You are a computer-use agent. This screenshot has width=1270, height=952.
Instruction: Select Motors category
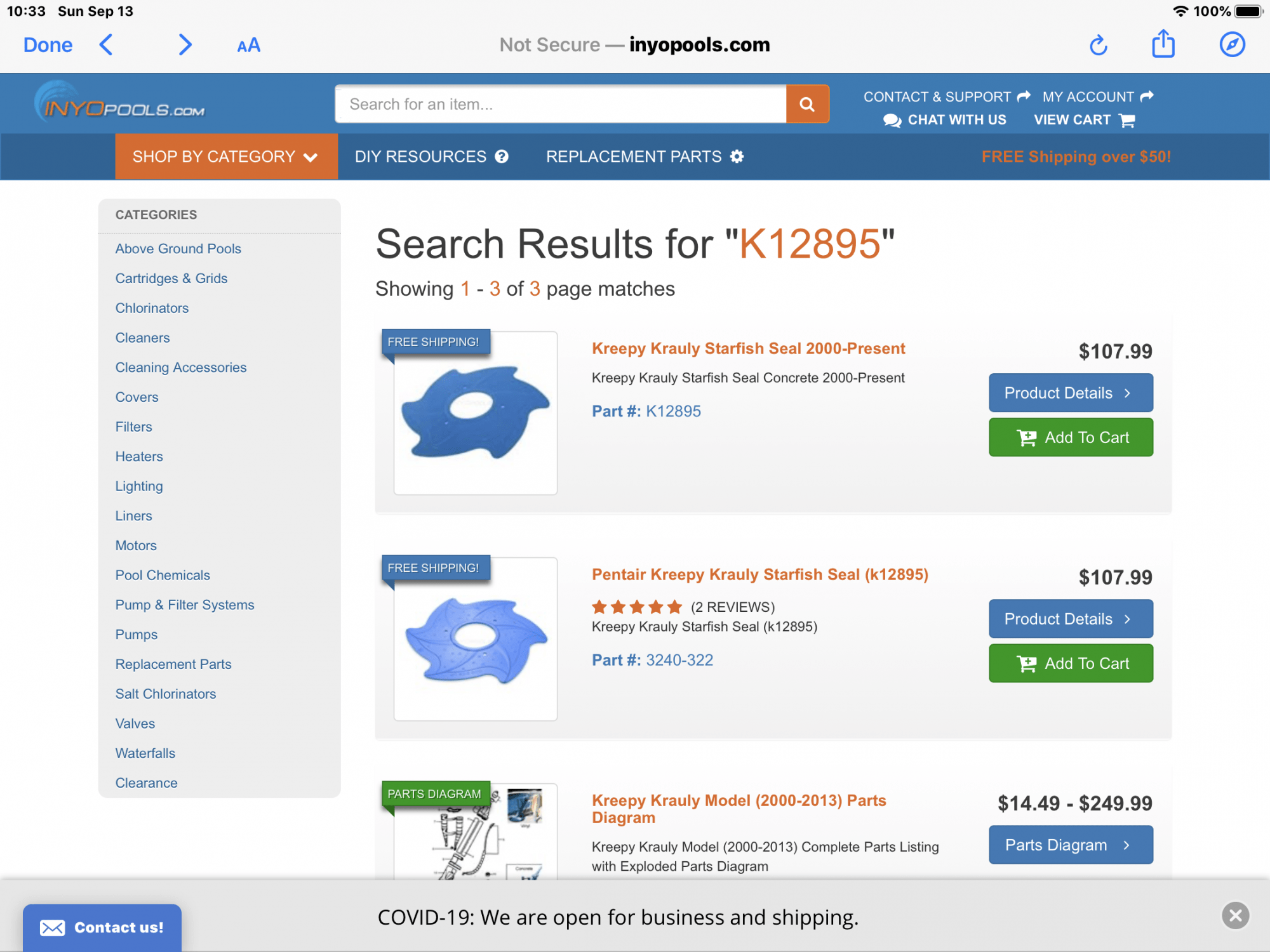click(135, 546)
